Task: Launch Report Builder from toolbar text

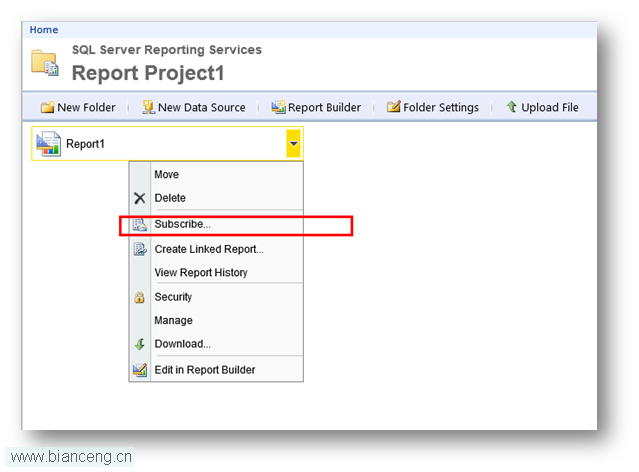Action: (324, 108)
